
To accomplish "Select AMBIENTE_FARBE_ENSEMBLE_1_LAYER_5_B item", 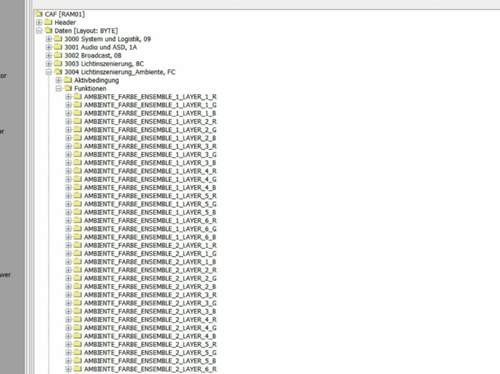I will click(150, 212).
